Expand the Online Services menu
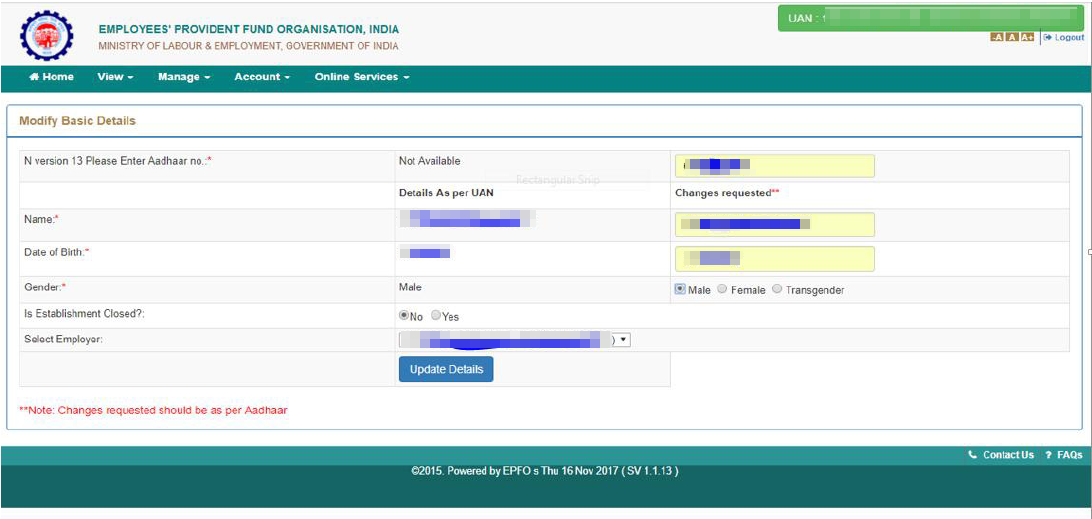The height and width of the screenshot is (519, 1092). pyautogui.click(x=361, y=77)
